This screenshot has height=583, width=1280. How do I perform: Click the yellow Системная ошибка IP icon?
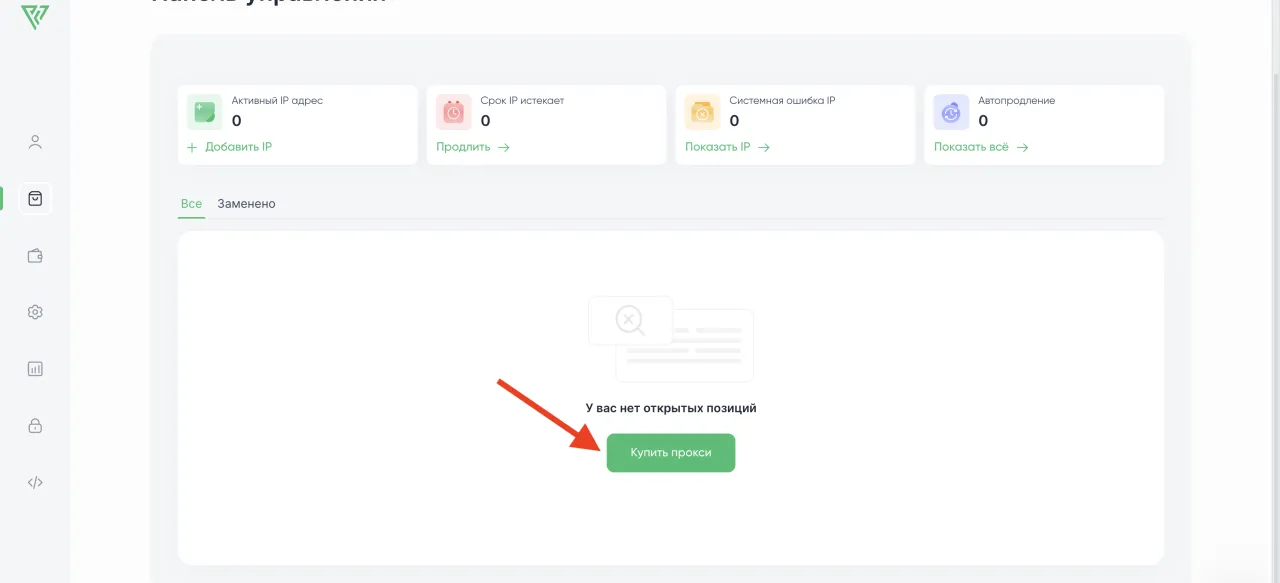point(702,112)
